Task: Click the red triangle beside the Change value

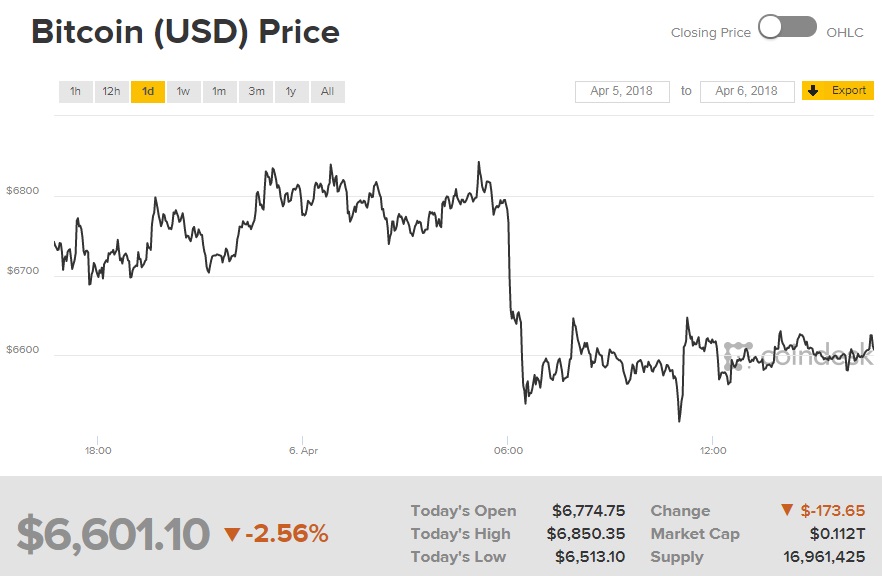Action: coord(789,510)
